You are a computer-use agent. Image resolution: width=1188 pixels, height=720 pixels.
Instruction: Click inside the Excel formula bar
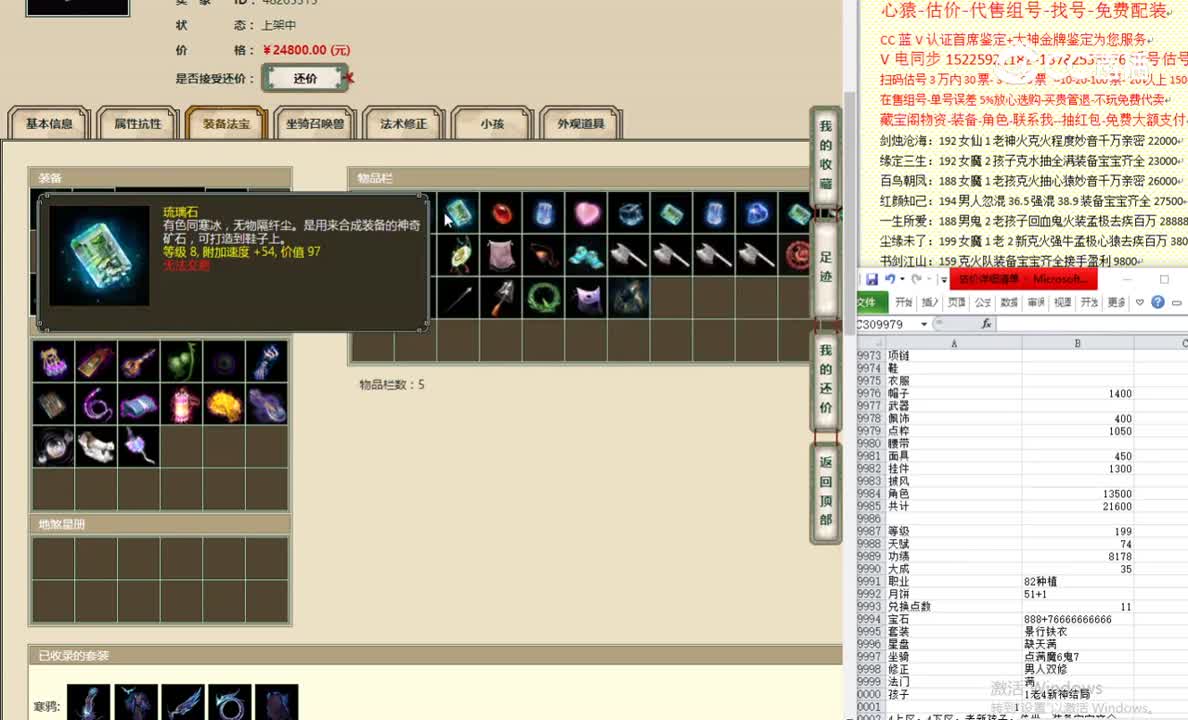point(1080,323)
